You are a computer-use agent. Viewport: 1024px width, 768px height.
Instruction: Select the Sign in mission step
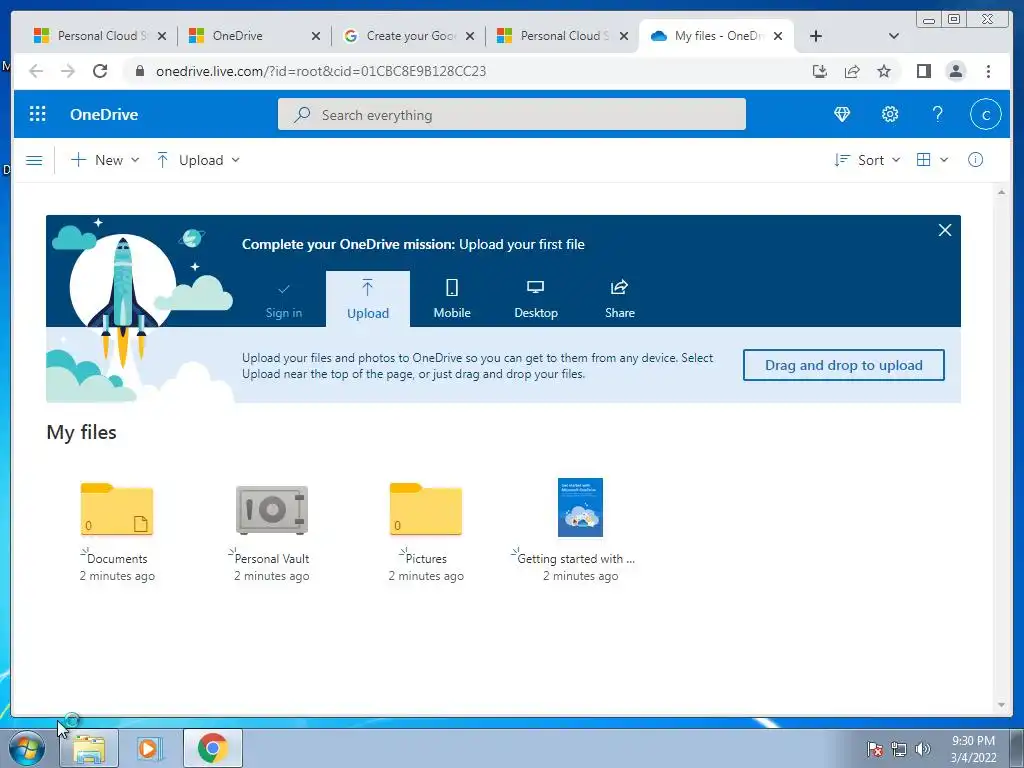(x=283, y=300)
